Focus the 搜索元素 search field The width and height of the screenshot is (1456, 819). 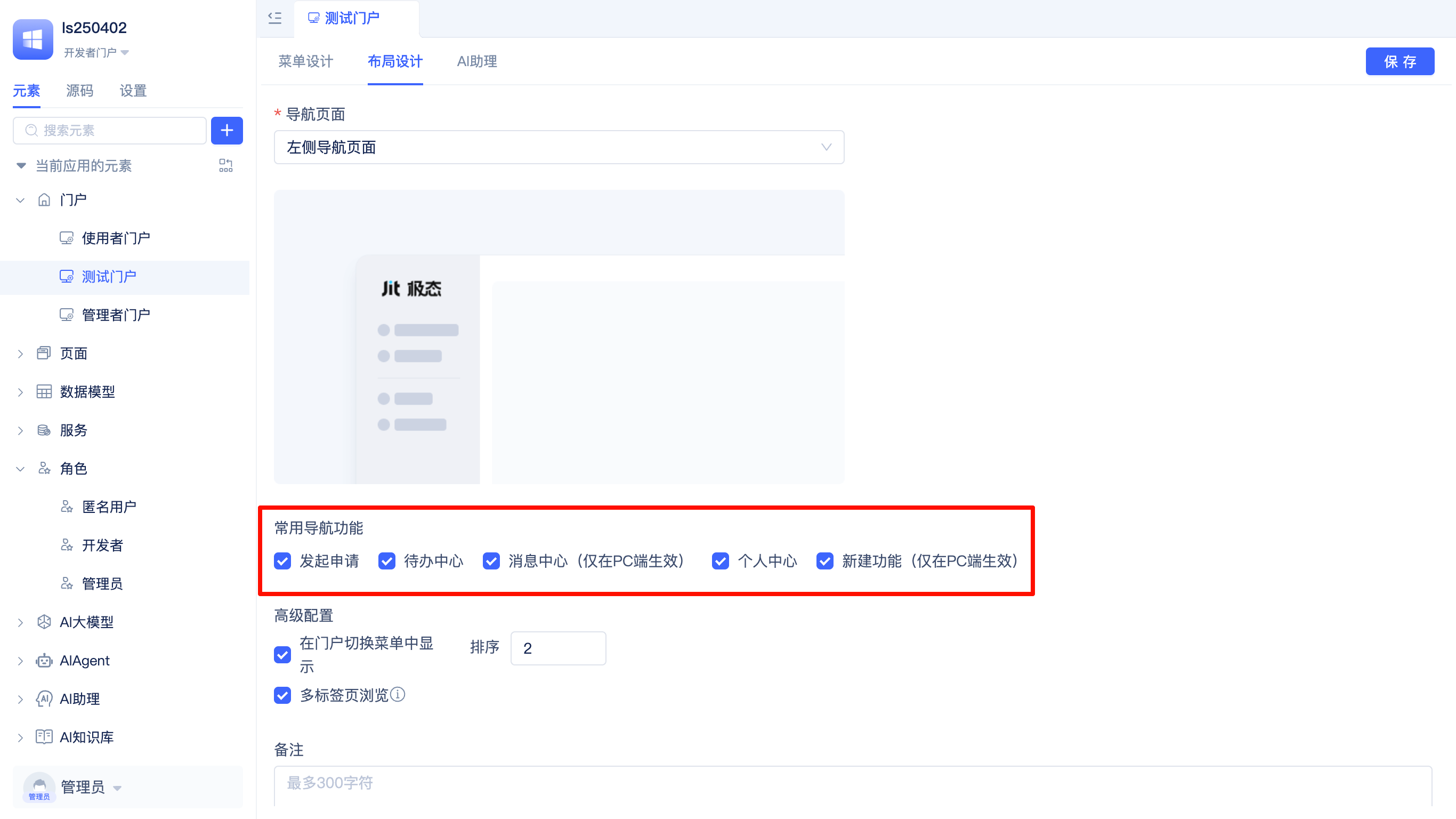pyautogui.click(x=110, y=131)
